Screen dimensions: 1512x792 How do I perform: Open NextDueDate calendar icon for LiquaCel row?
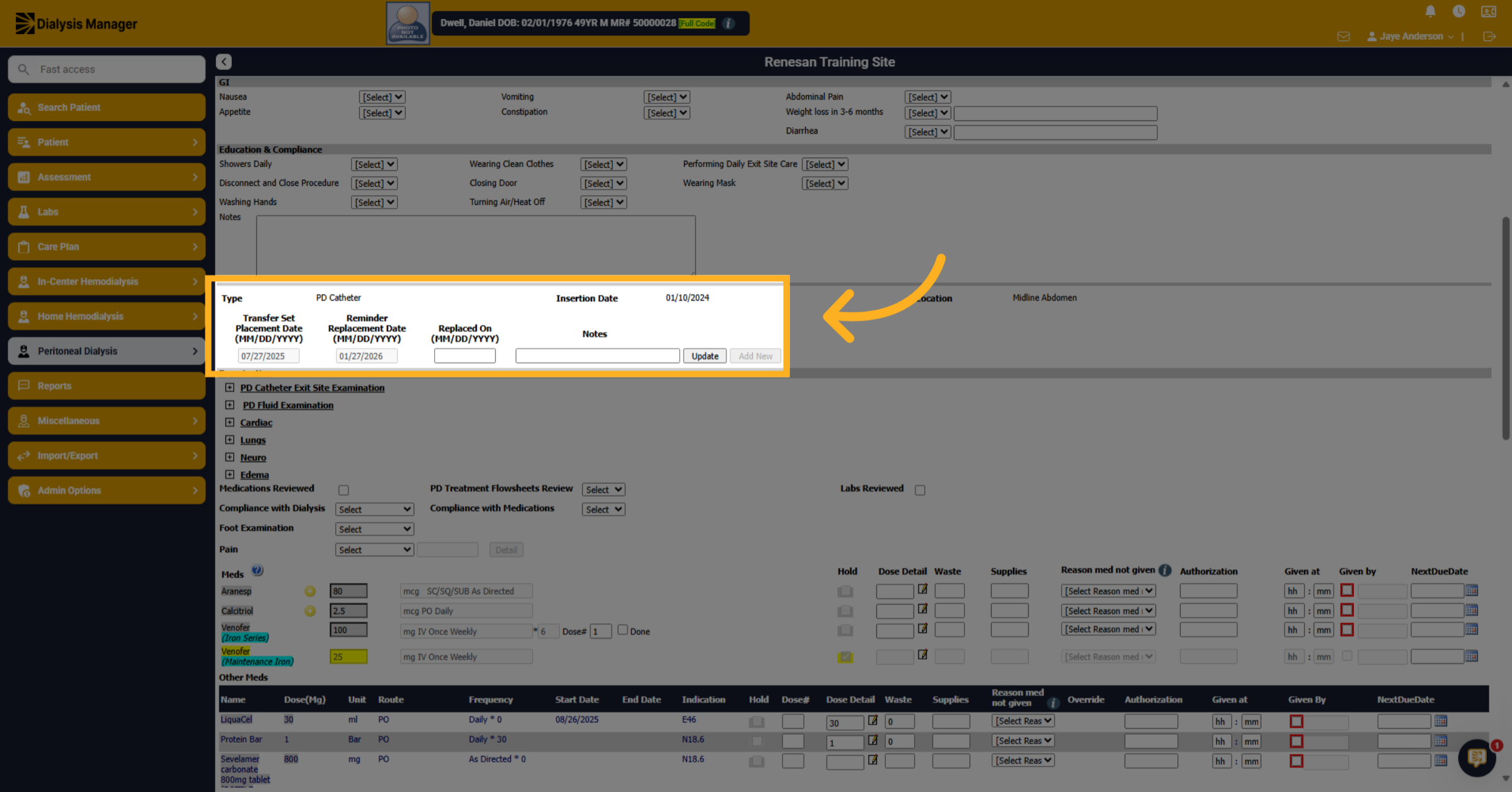point(1441,721)
